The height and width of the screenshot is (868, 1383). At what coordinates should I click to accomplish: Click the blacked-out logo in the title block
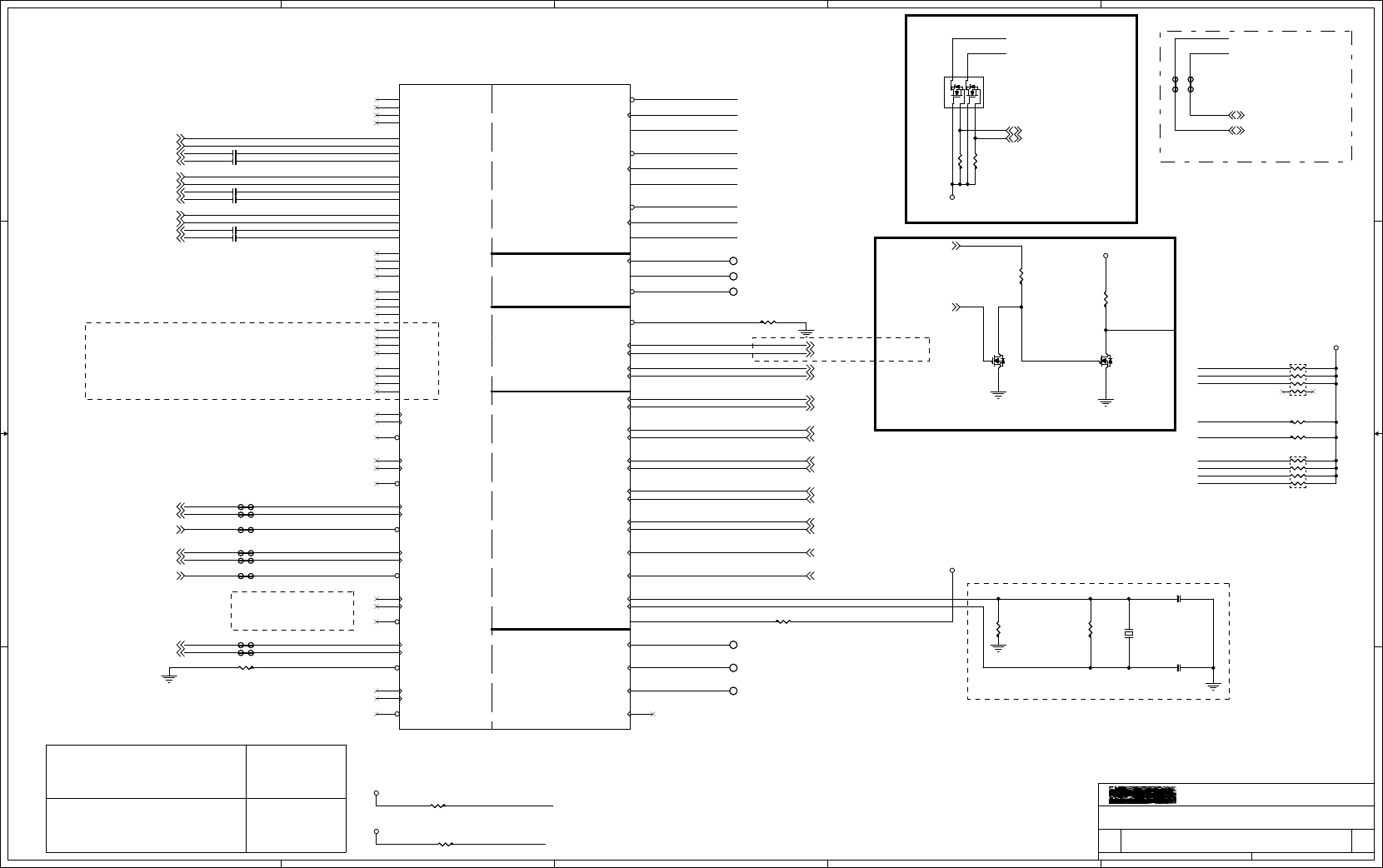pos(1142,795)
